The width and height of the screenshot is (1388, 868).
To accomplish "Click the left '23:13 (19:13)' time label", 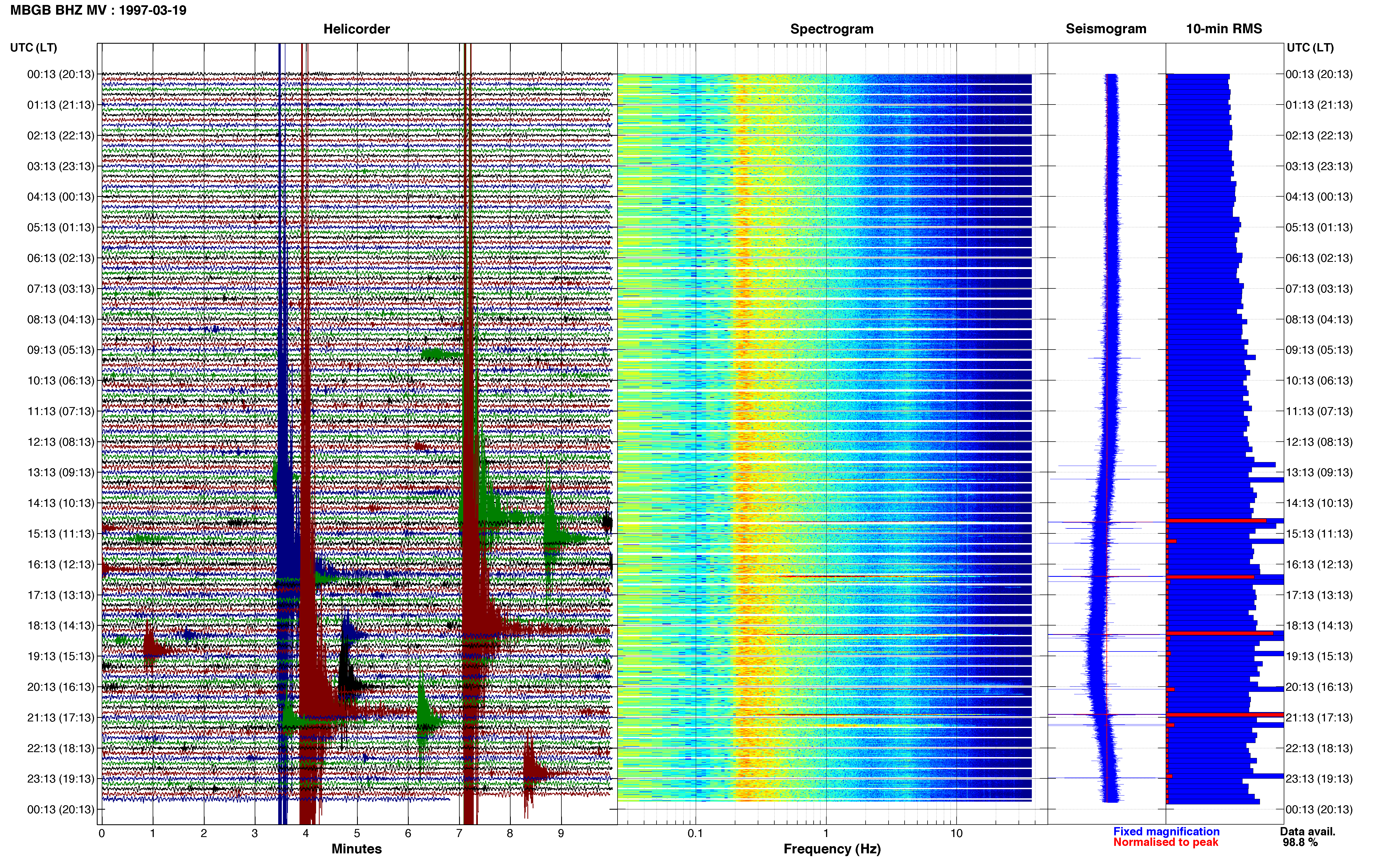I will pyautogui.click(x=61, y=779).
